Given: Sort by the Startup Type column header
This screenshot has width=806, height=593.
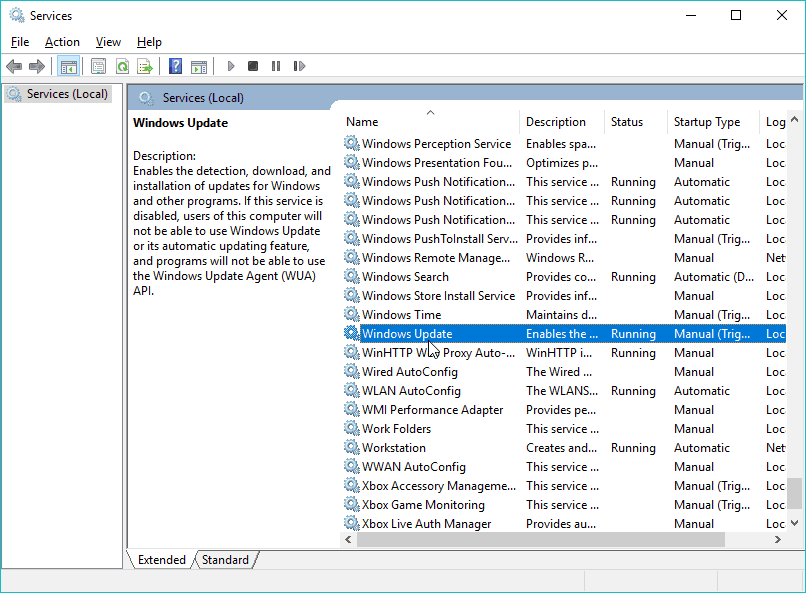Looking at the screenshot, I should point(713,122).
